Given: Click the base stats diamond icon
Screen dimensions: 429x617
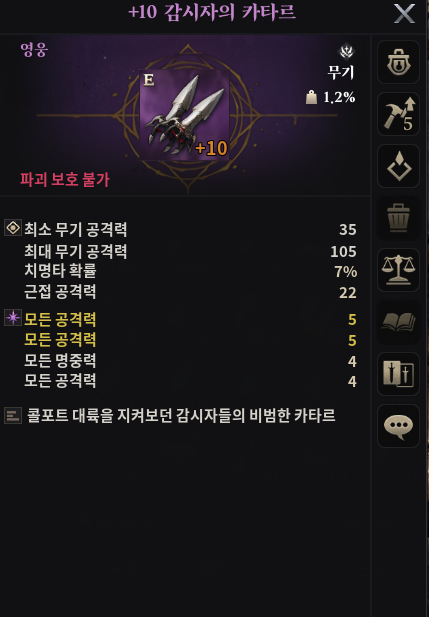Looking at the screenshot, I should [13, 228].
